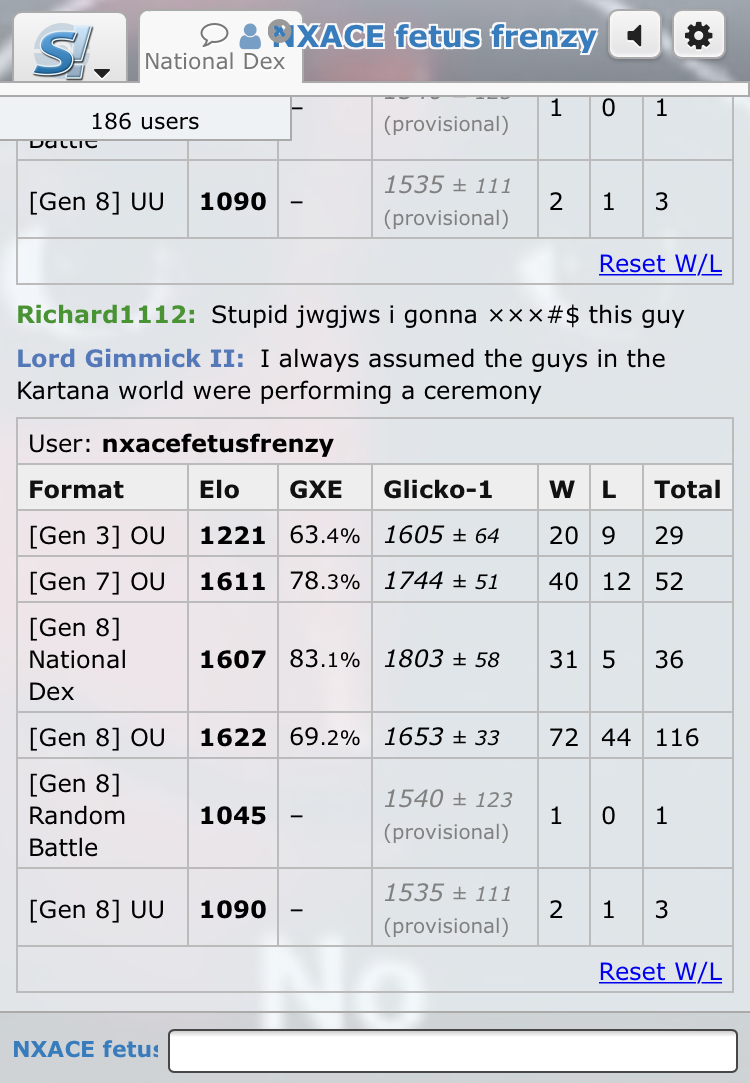Click the [Gen 8] OU ladder row
The height and width of the screenshot is (1083, 750).
(97, 738)
